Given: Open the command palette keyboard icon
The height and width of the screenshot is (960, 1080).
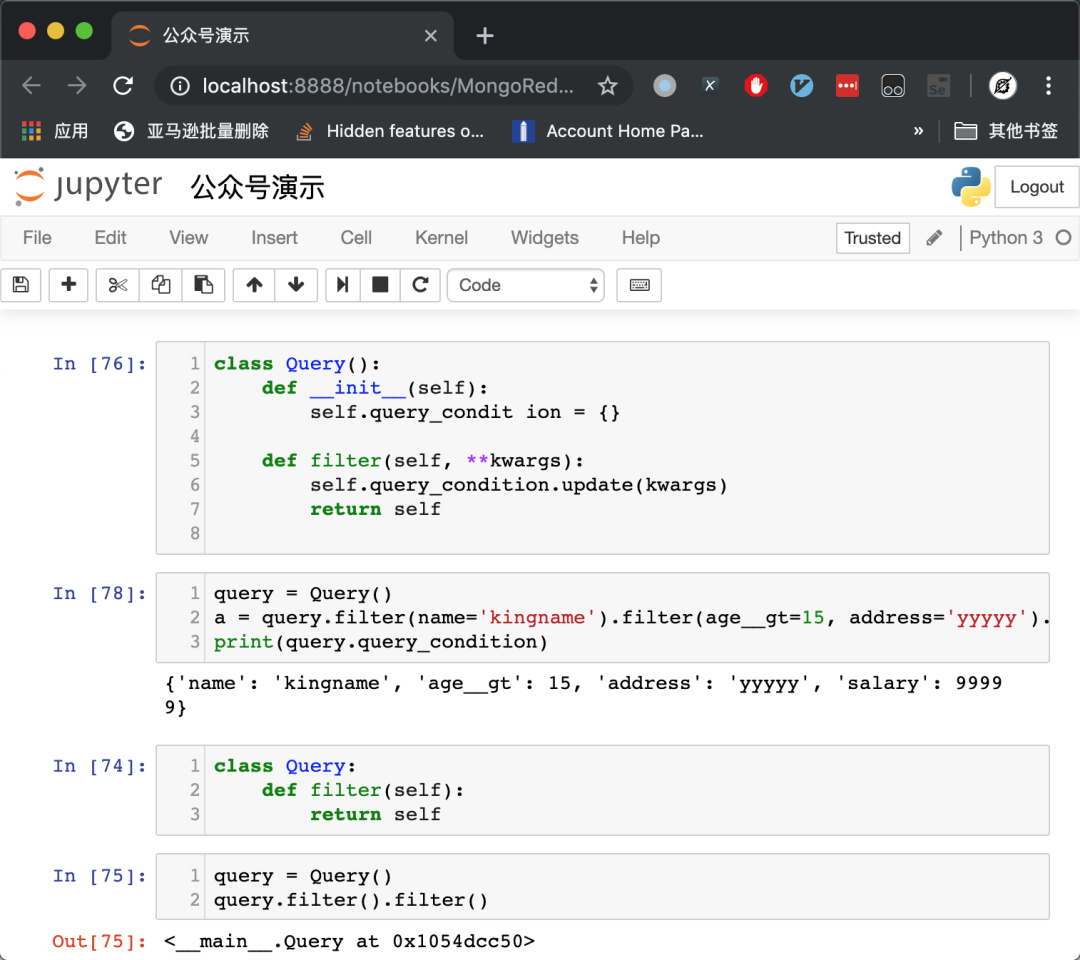Looking at the screenshot, I should [x=639, y=285].
